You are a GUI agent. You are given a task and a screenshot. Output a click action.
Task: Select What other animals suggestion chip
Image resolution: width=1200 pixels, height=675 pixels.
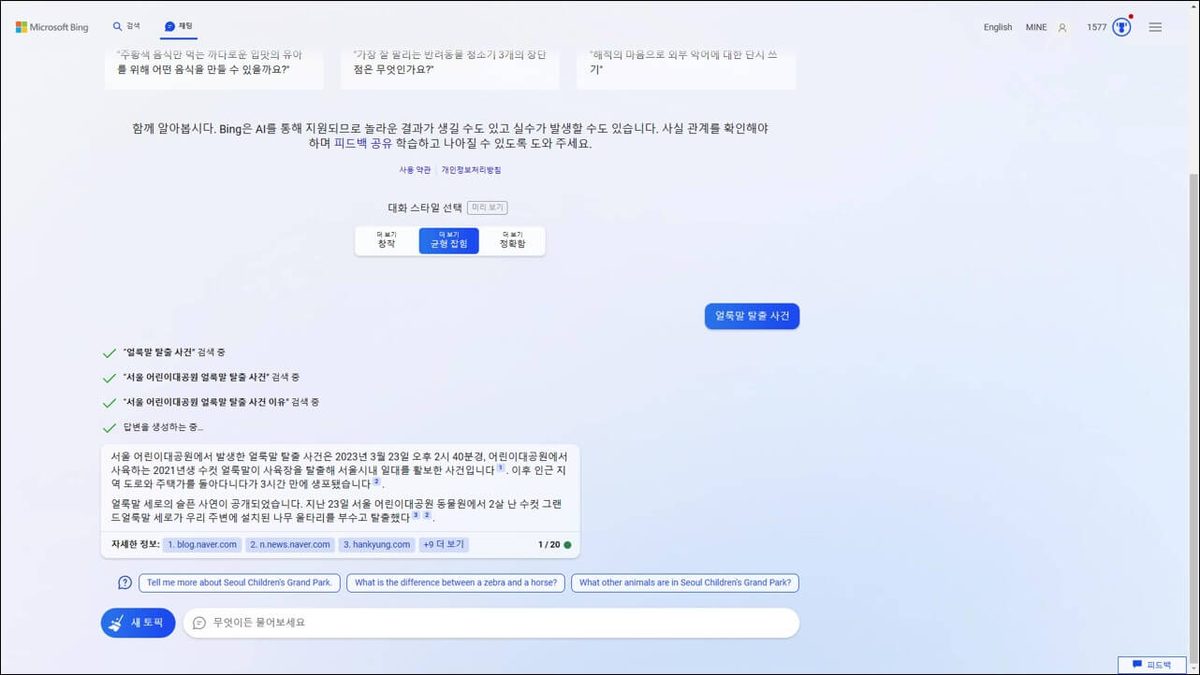(x=686, y=583)
